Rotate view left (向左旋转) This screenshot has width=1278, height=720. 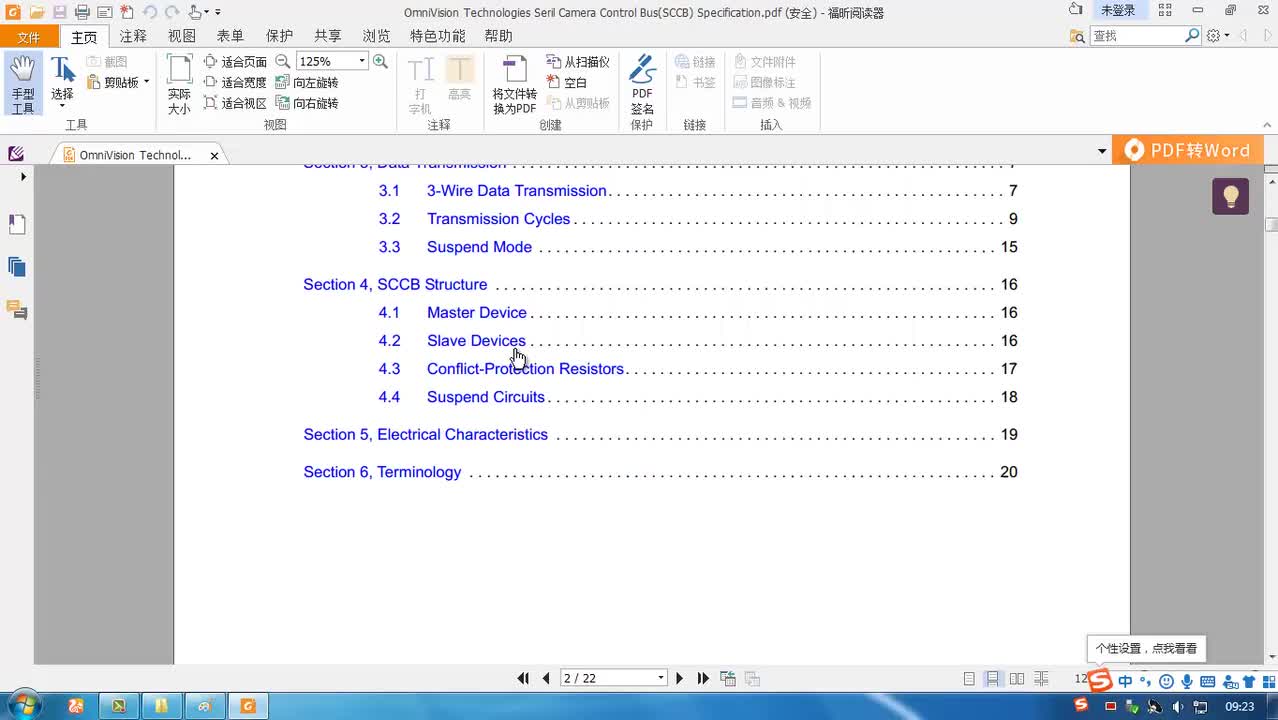click(307, 82)
